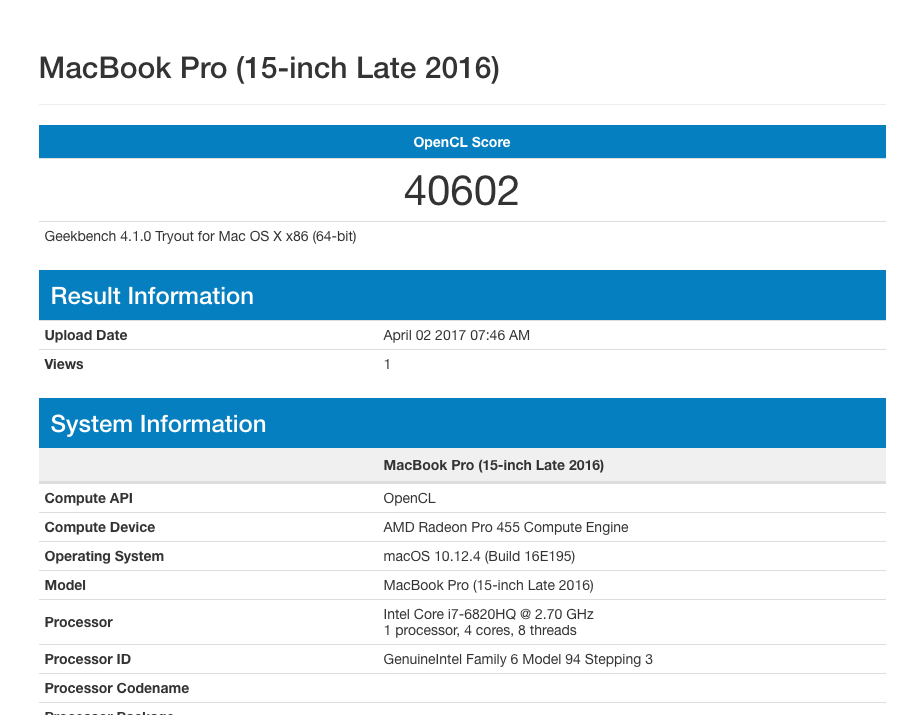Click the Processor label

click(x=79, y=622)
